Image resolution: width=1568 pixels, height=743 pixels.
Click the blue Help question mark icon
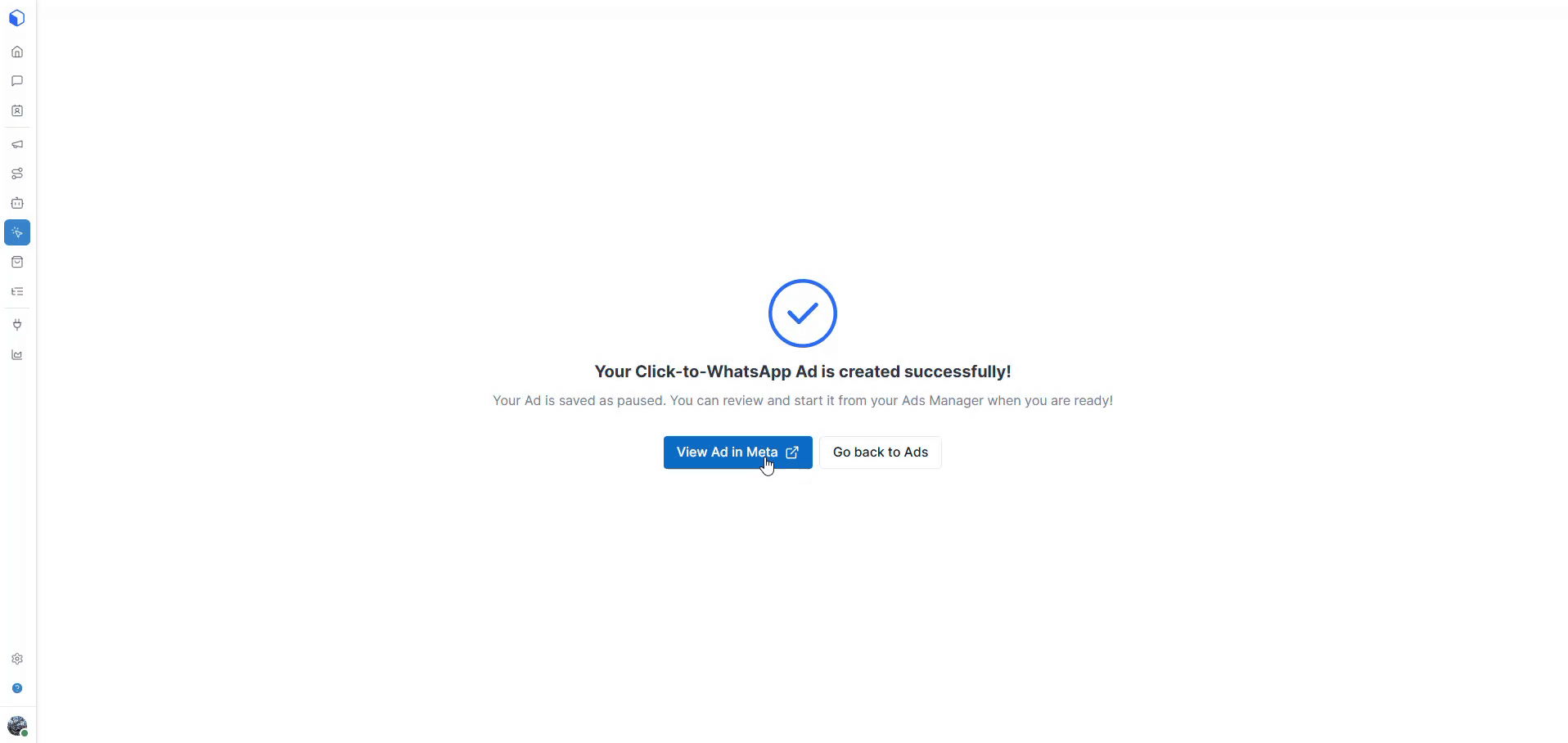[17, 688]
